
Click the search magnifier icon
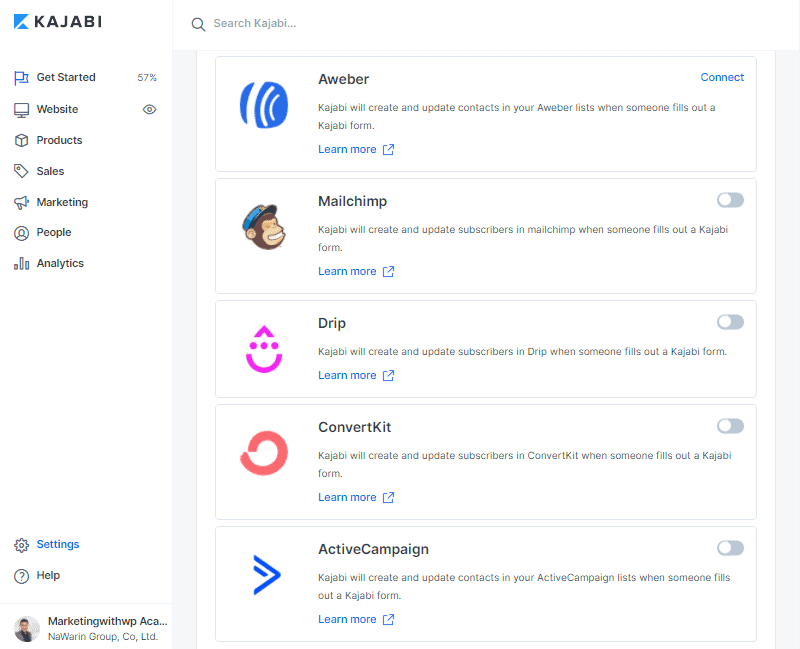198,24
